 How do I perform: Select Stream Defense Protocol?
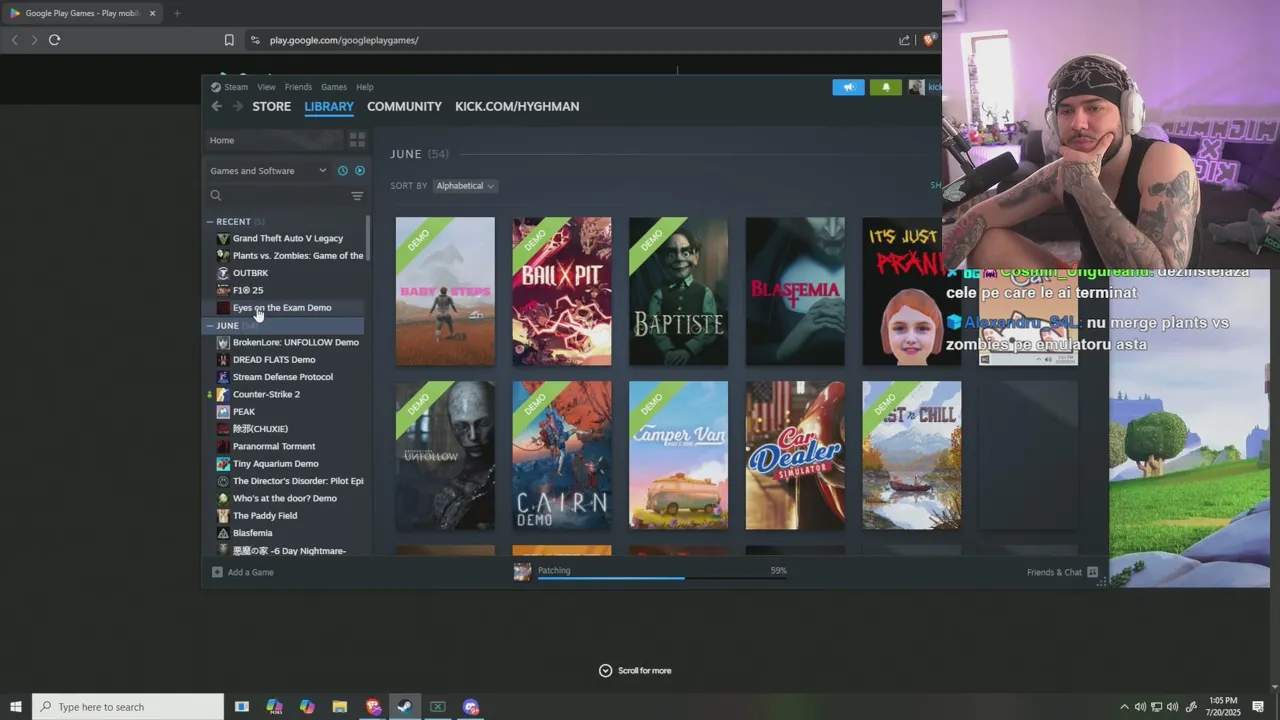[x=283, y=377]
